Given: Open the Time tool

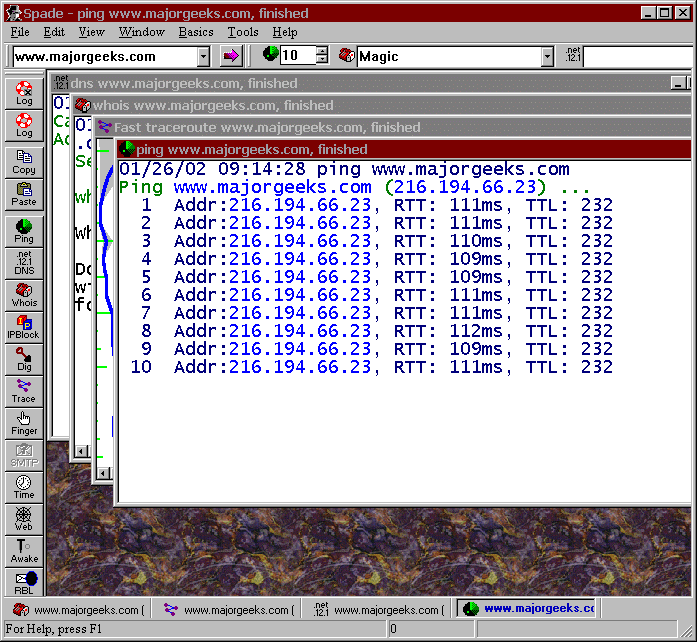Looking at the screenshot, I should (24, 487).
